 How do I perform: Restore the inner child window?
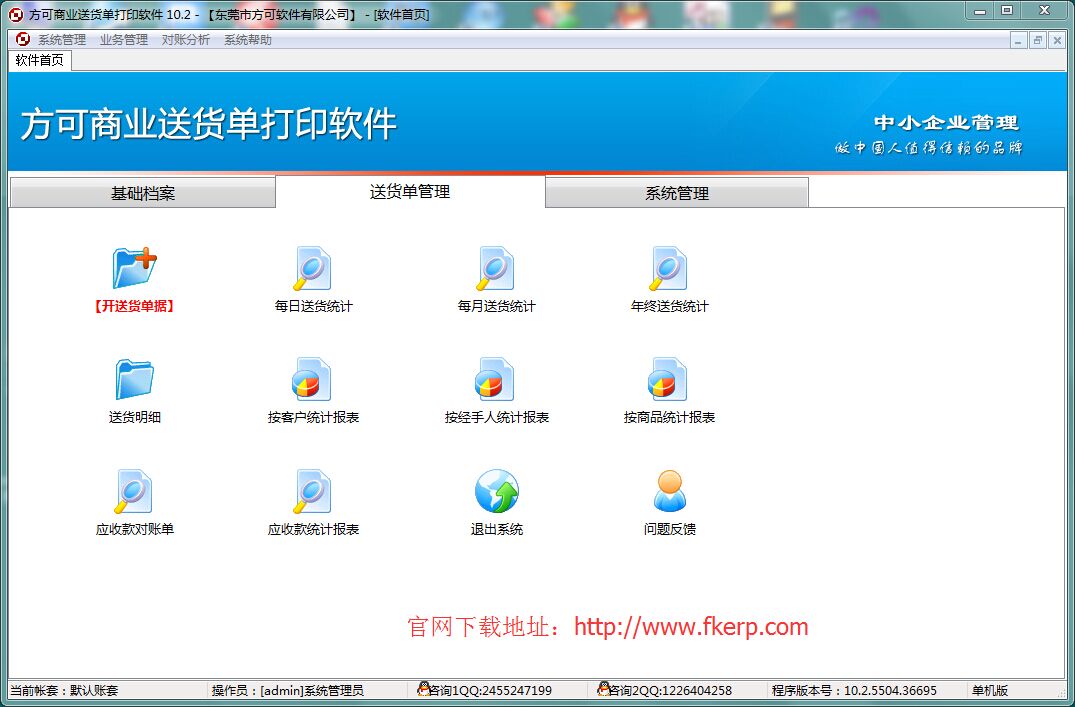point(1037,40)
